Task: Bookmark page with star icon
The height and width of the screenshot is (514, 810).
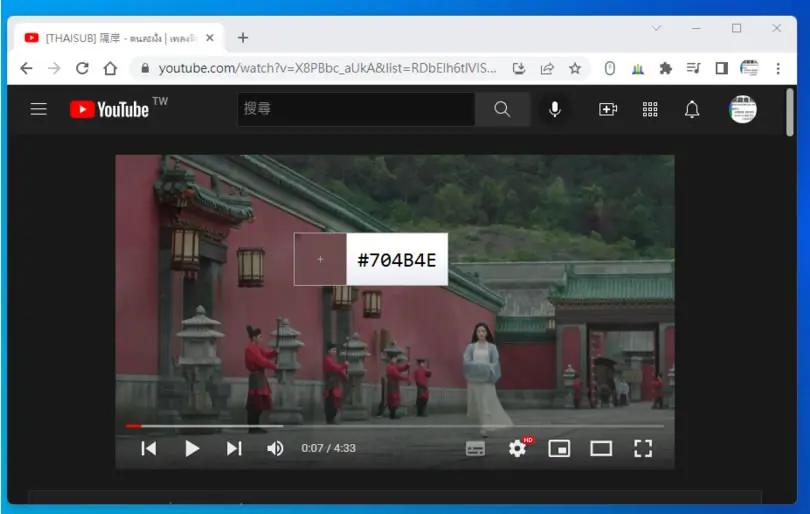Action: (x=575, y=68)
